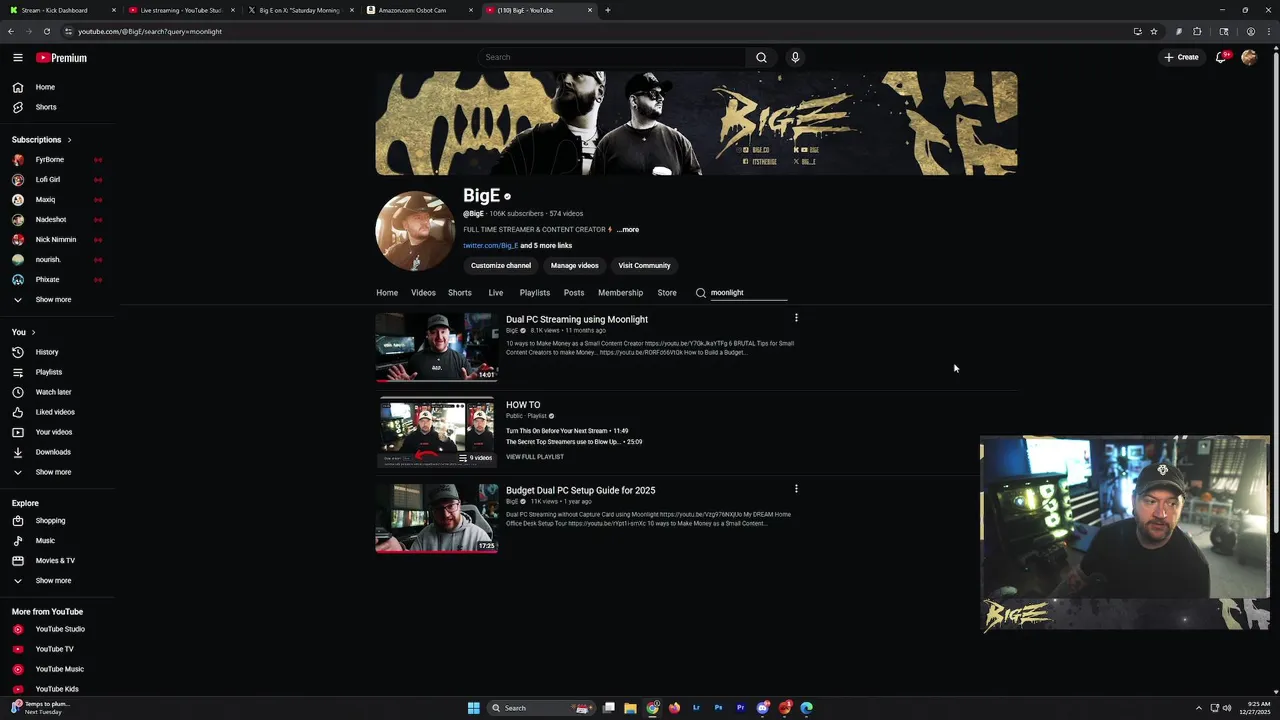1280x720 pixels.
Task: Reload the page in the browser
Action: (x=46, y=31)
